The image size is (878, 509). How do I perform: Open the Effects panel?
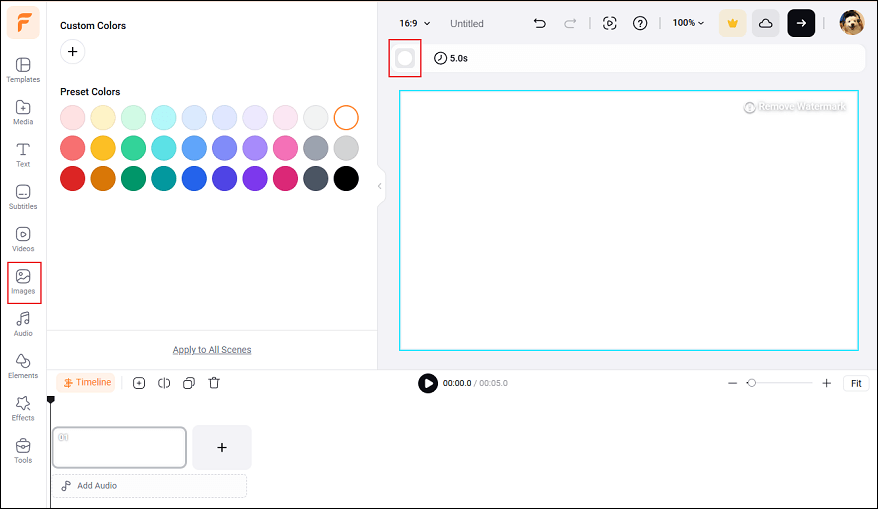pos(23,407)
